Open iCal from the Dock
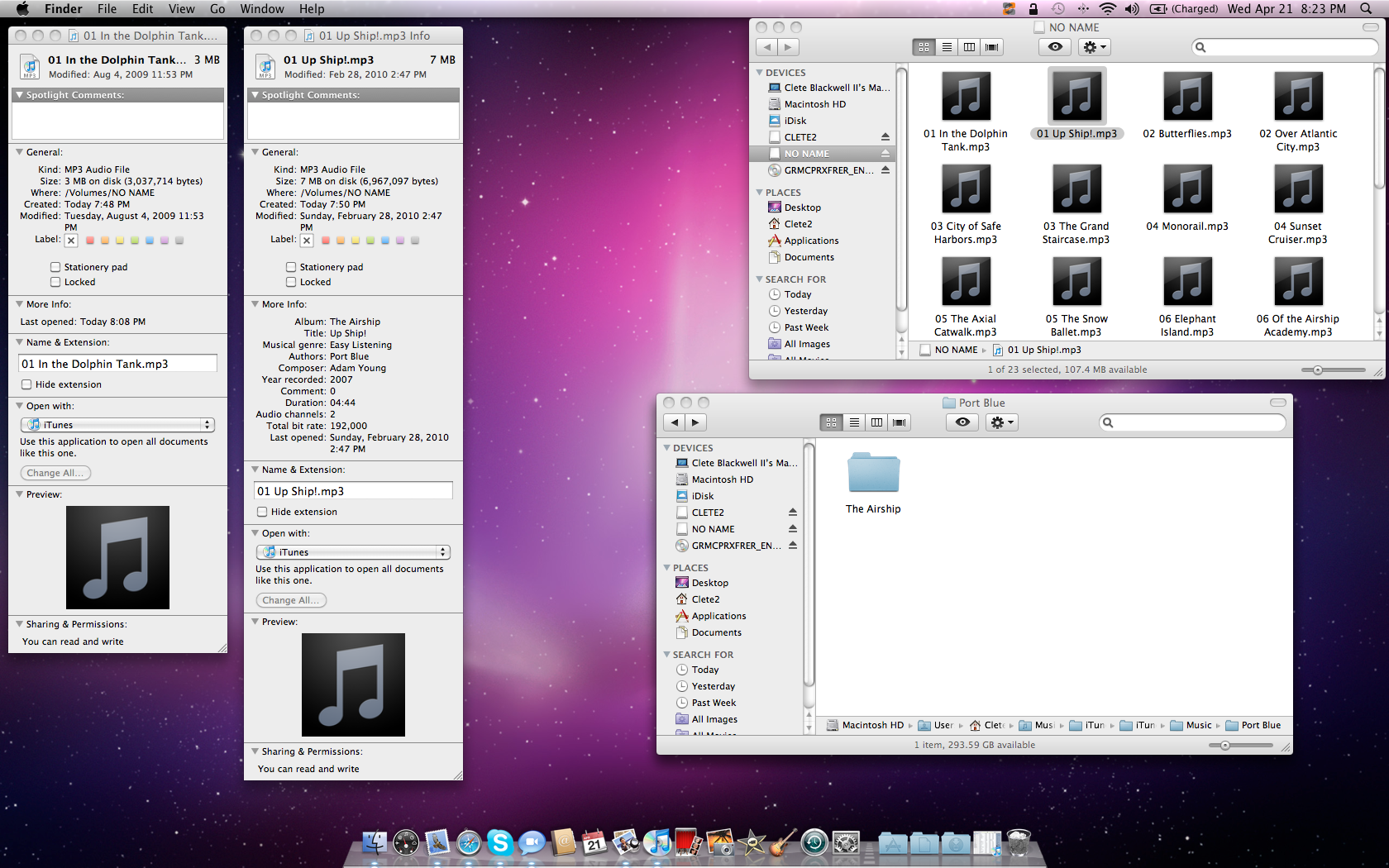The height and width of the screenshot is (868, 1389). coord(594,842)
